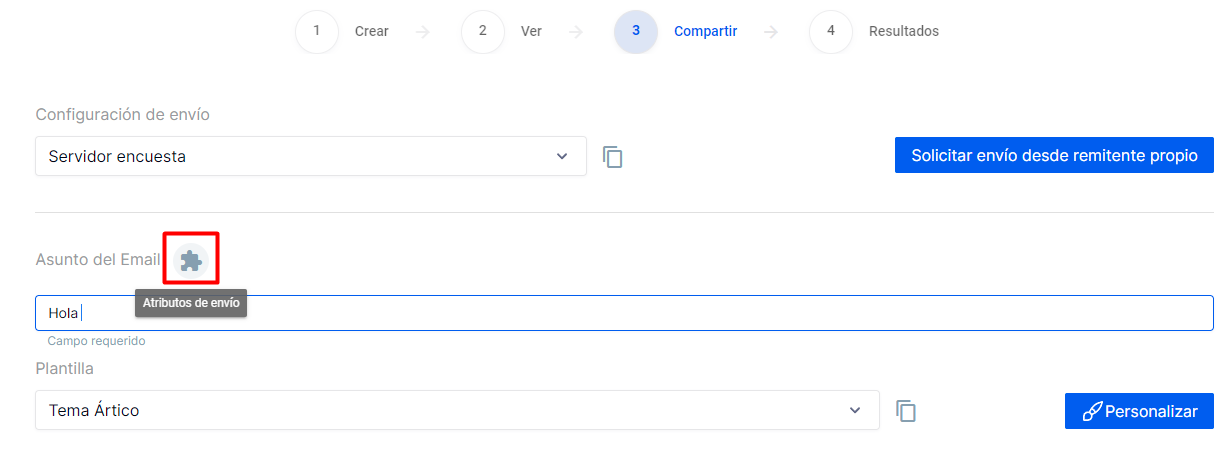Screen dimensions: 1232x450
Task: Select the step 4 circle
Action: pyautogui.click(x=831, y=31)
